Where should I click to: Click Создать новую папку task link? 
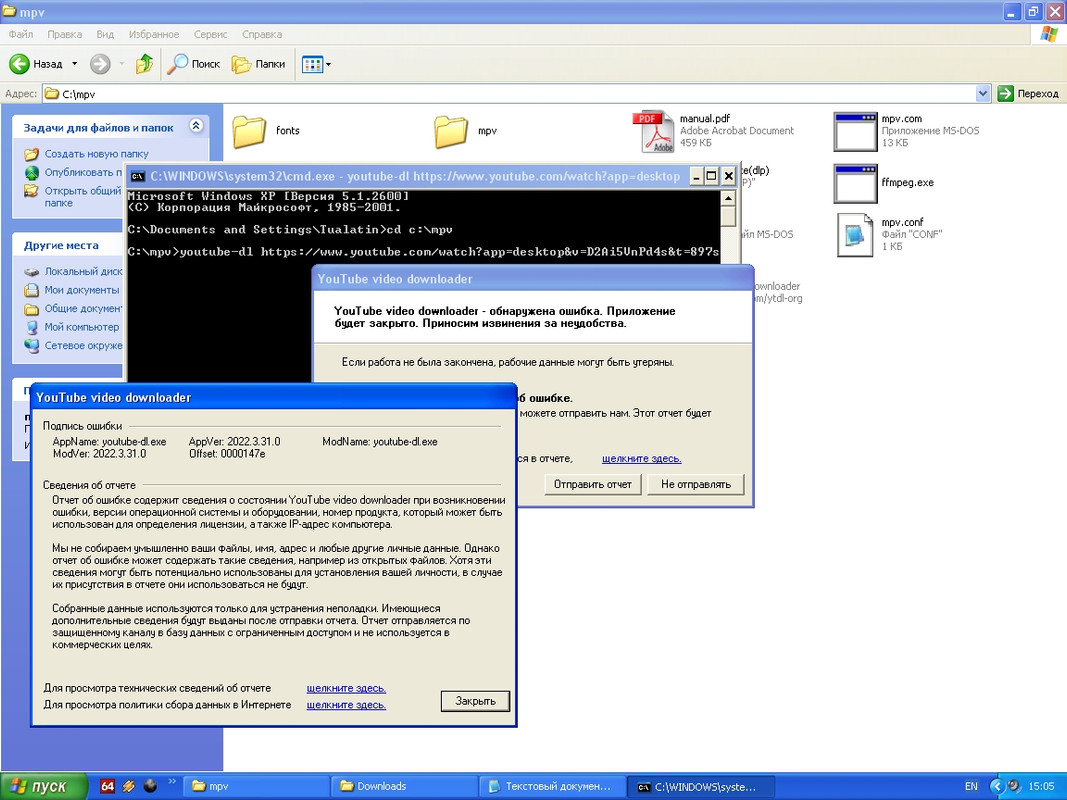click(x=96, y=154)
